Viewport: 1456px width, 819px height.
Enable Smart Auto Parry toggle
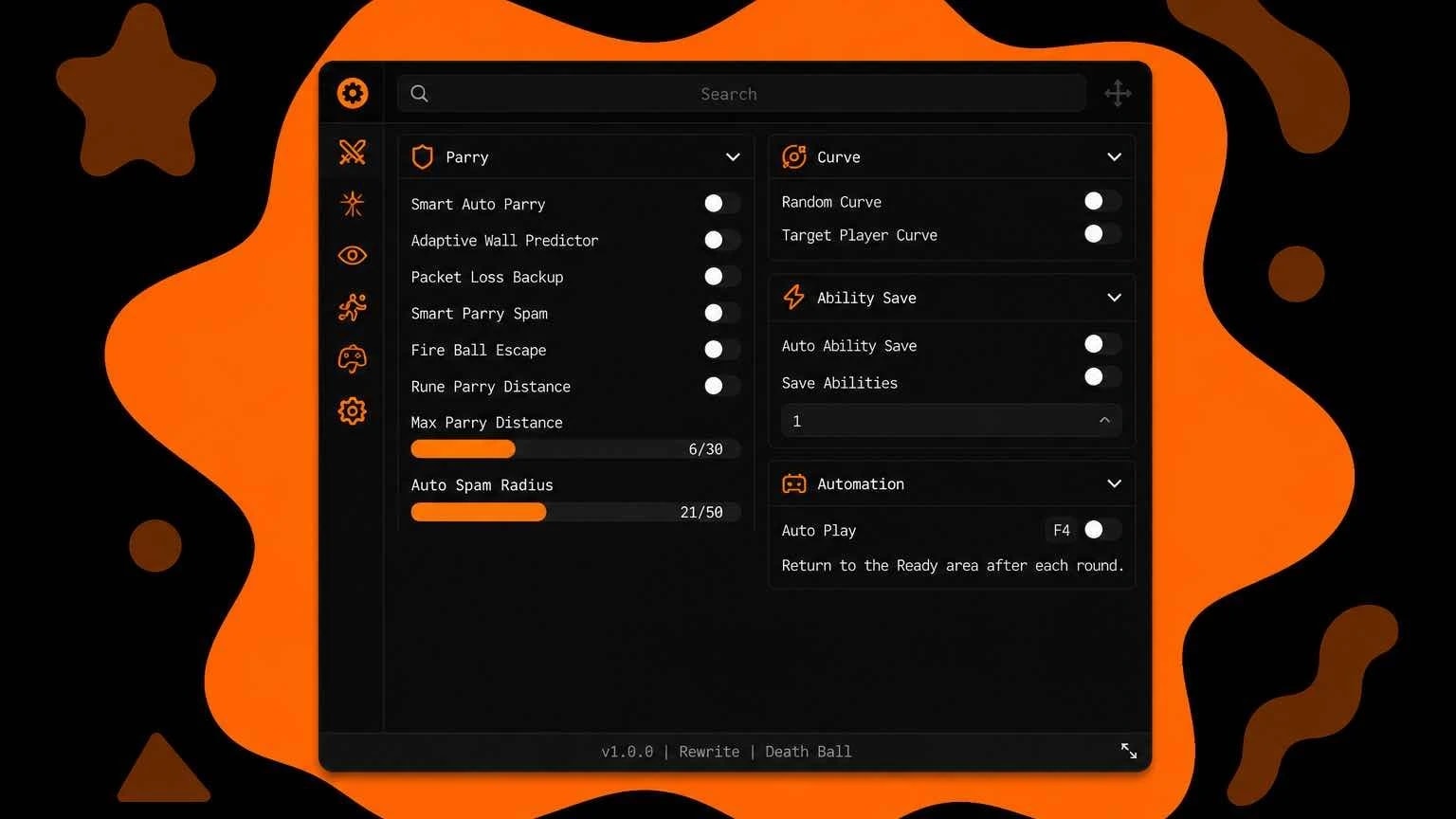[721, 204]
